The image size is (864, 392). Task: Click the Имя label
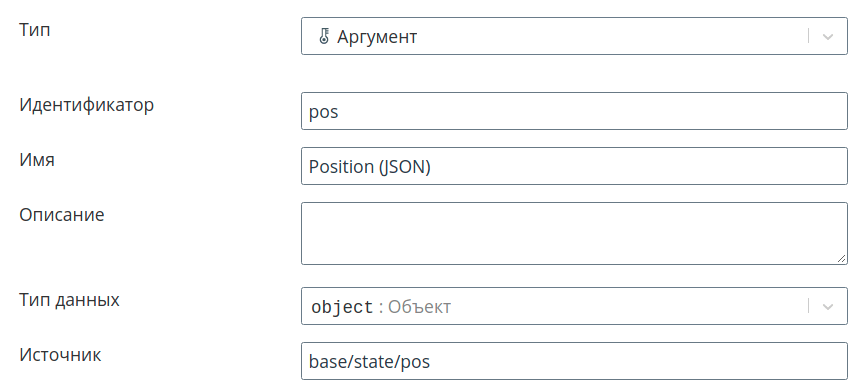click(x=37, y=160)
